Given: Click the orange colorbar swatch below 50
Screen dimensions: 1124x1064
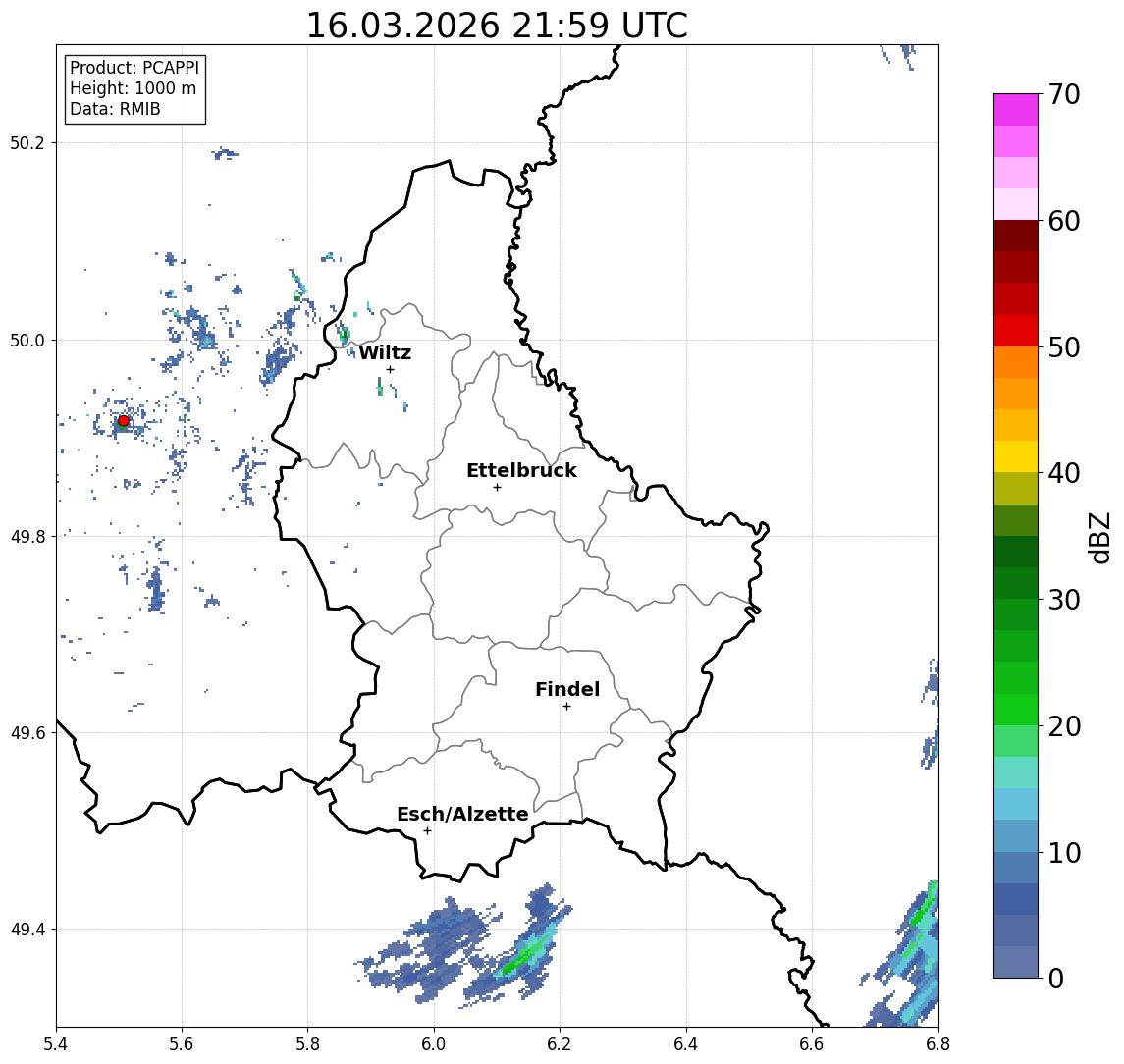Looking at the screenshot, I should 1016,362.
